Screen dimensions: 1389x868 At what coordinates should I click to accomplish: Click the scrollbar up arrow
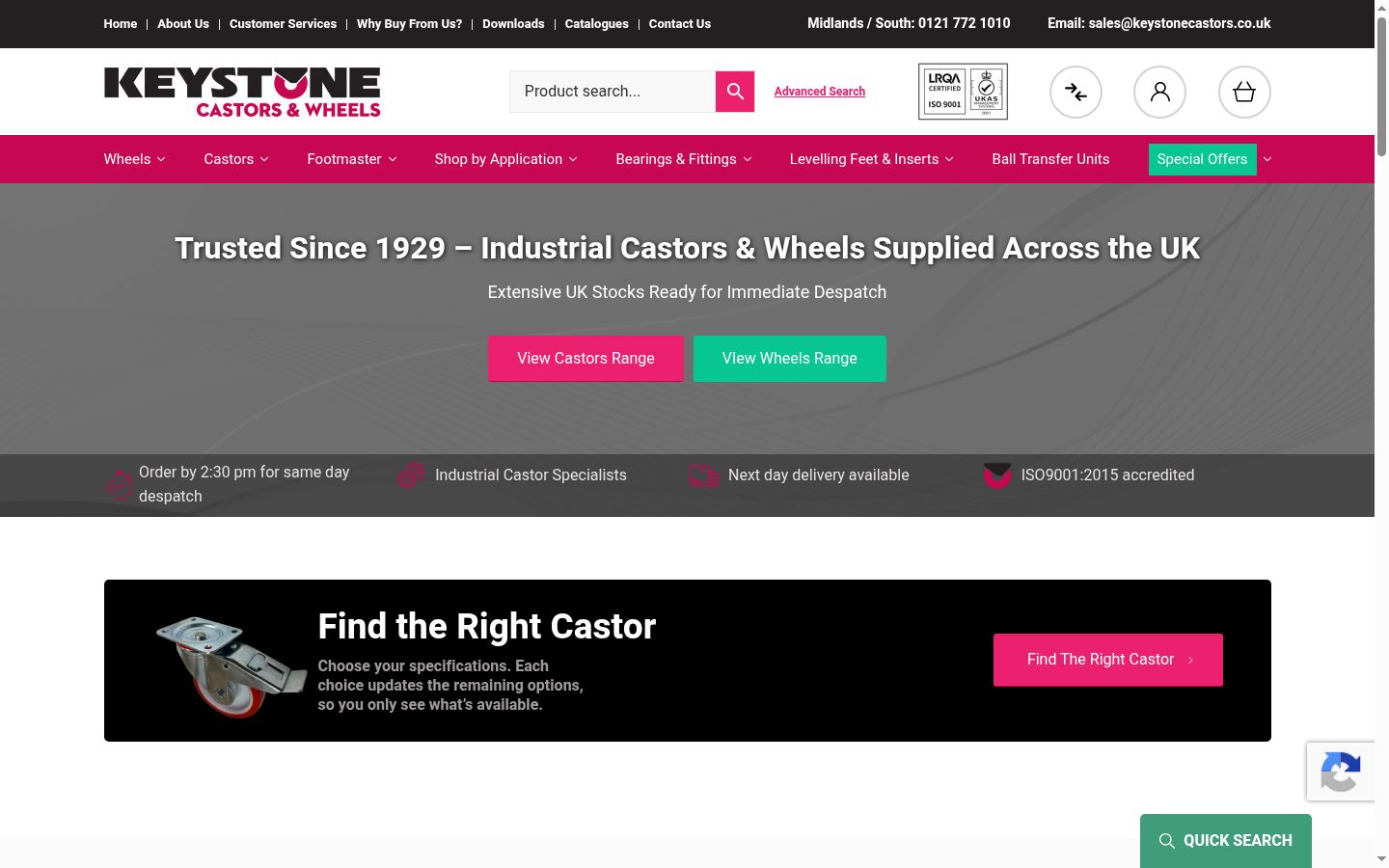pyautogui.click(x=1381, y=8)
